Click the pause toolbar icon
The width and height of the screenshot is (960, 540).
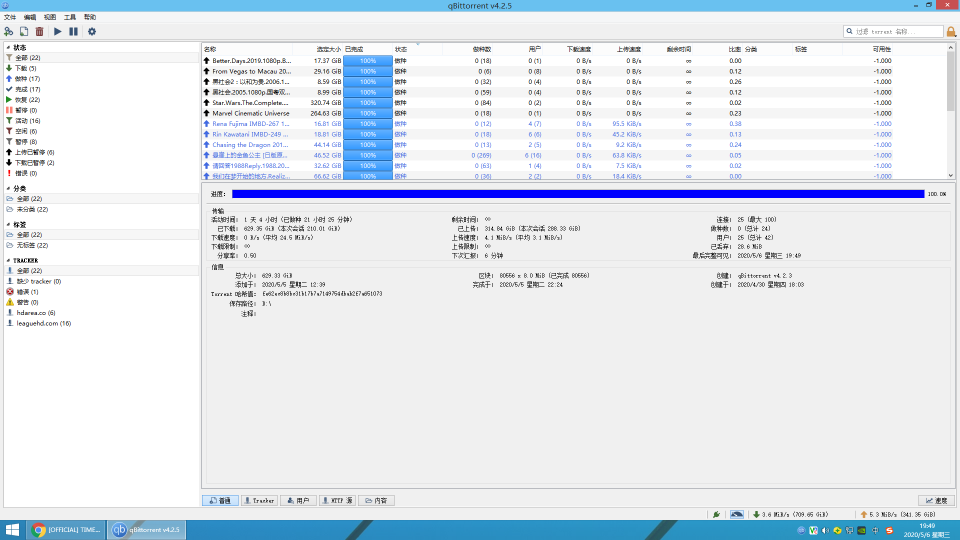point(73,31)
